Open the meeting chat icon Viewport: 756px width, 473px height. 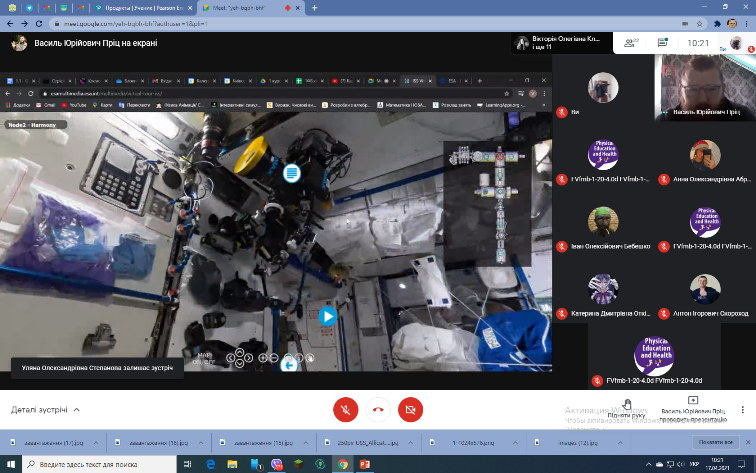(662, 43)
